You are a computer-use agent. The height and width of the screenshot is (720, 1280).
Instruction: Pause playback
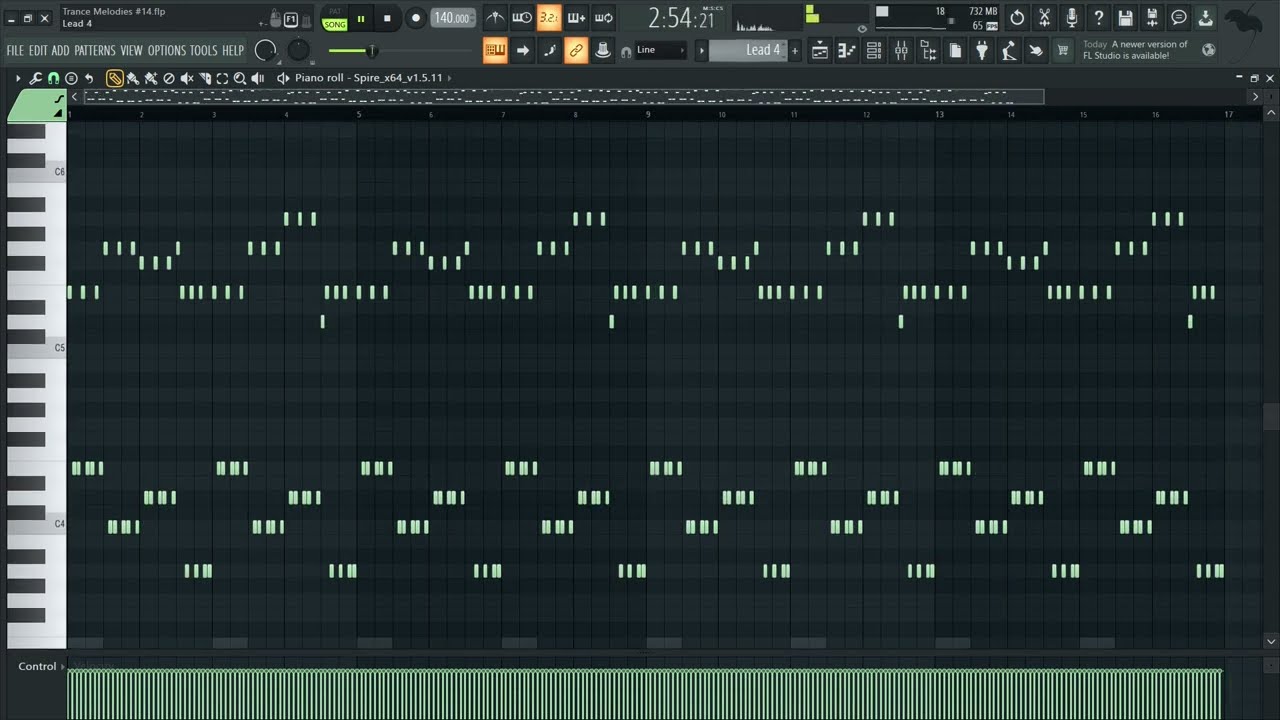361,18
